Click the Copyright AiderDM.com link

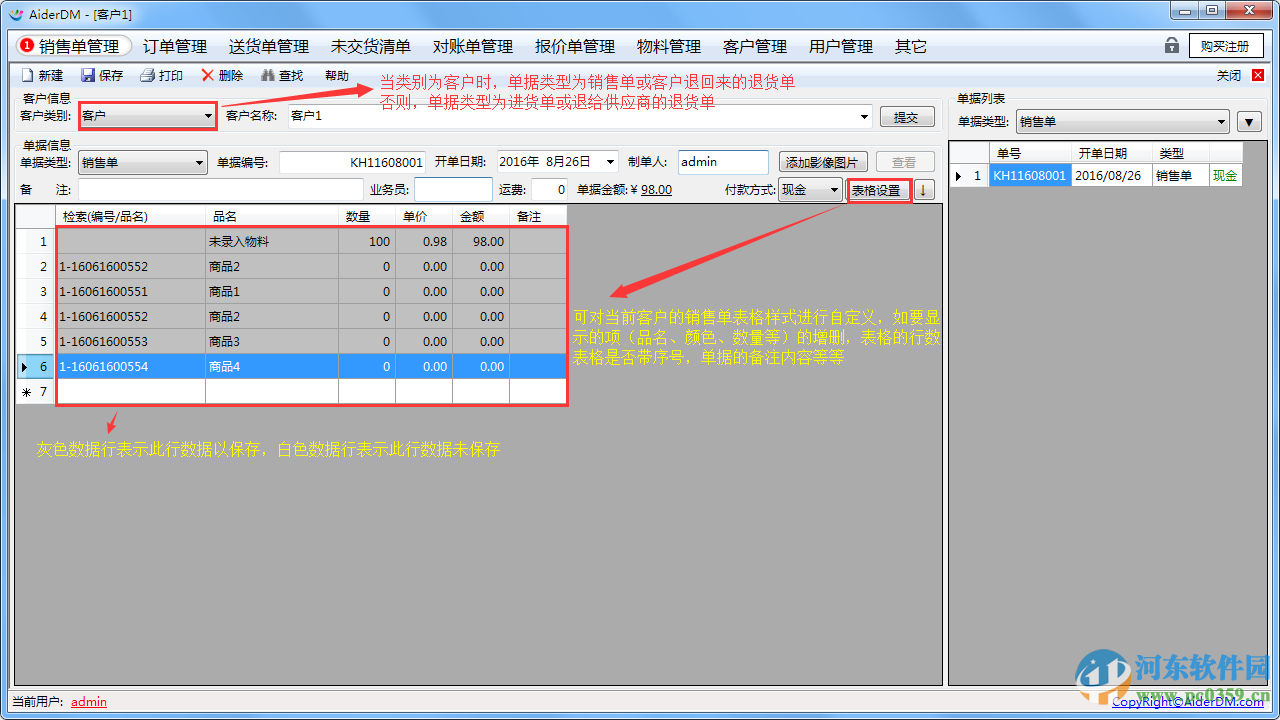(x=1188, y=702)
